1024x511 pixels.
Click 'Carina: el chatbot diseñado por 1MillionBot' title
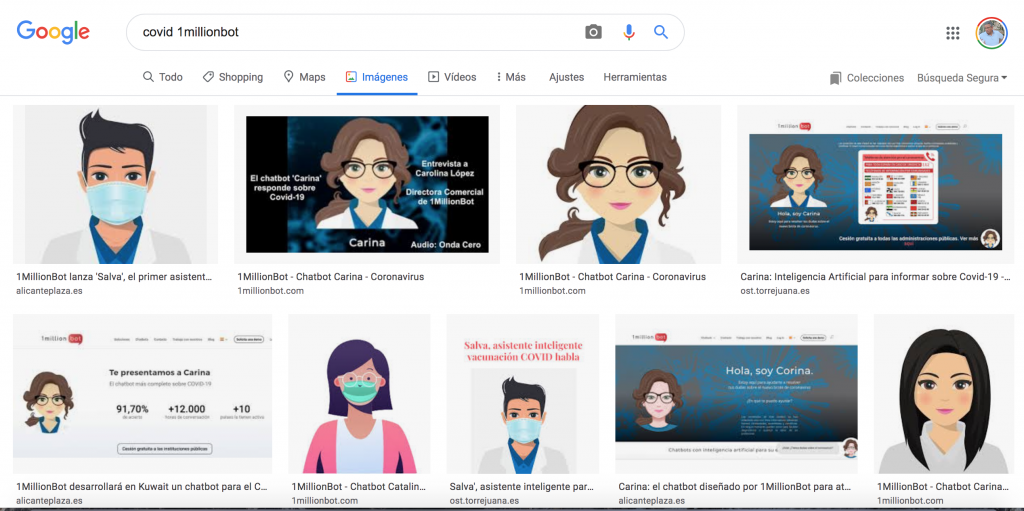click(735, 486)
